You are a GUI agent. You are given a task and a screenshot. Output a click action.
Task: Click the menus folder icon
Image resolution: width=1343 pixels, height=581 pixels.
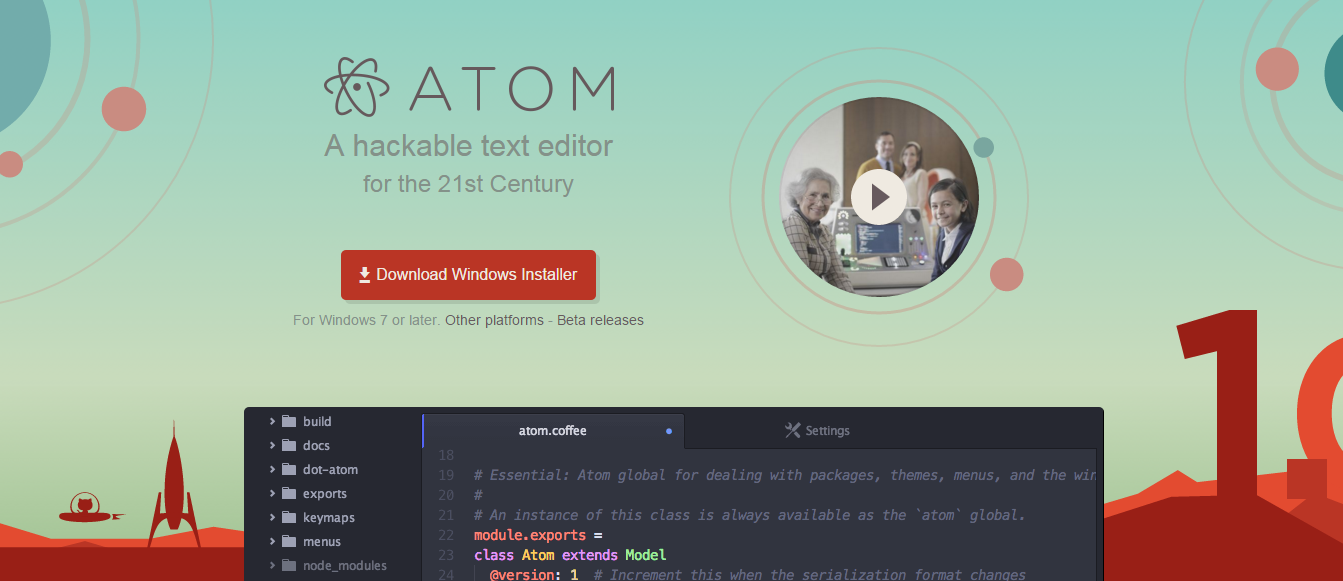click(x=289, y=541)
